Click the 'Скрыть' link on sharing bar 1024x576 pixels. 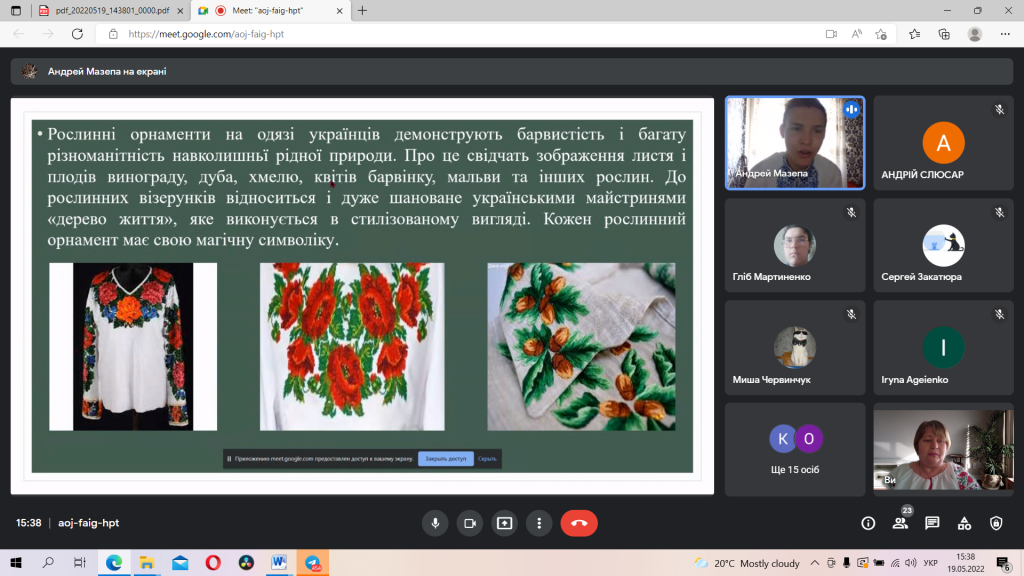click(487, 459)
